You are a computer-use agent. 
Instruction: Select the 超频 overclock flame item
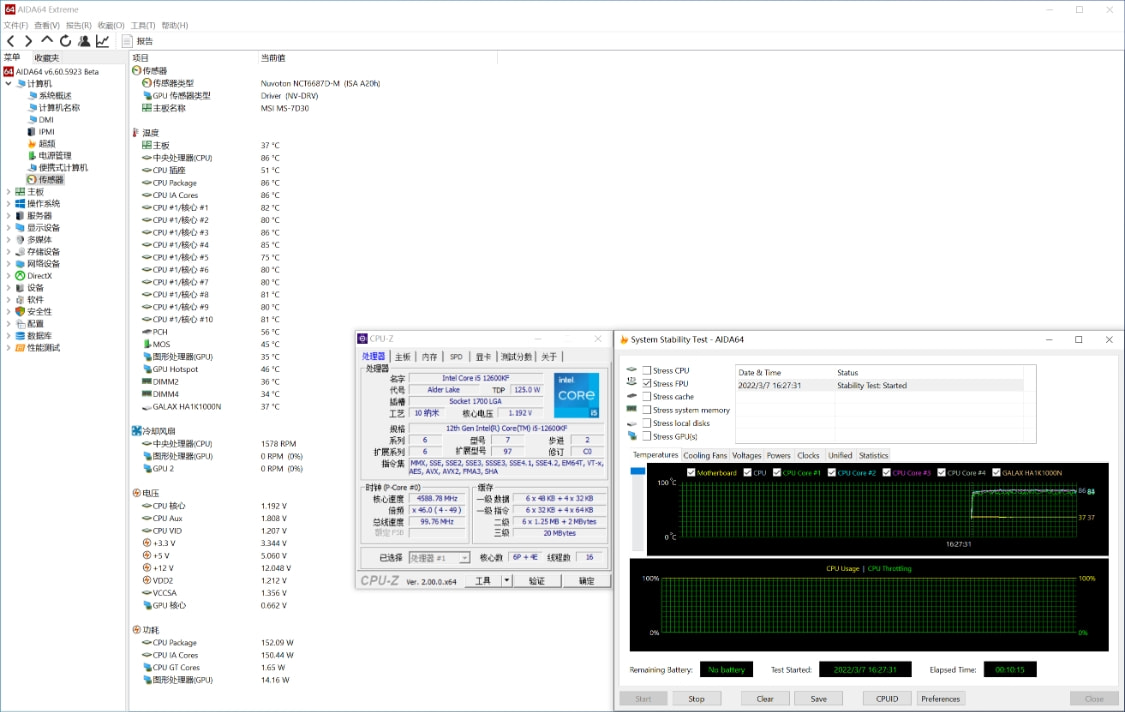[47, 143]
